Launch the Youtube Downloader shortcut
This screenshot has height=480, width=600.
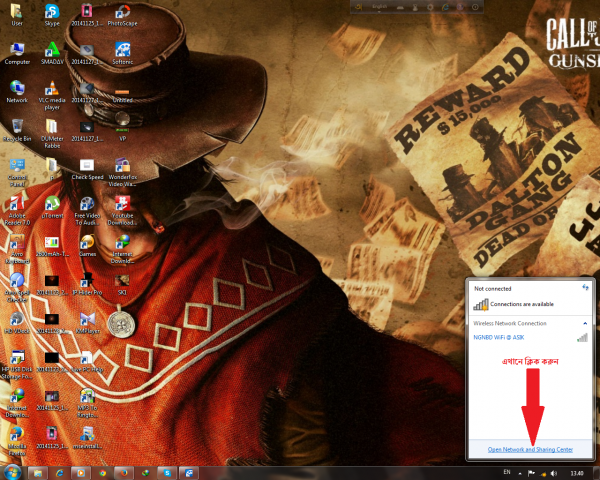click(122, 211)
